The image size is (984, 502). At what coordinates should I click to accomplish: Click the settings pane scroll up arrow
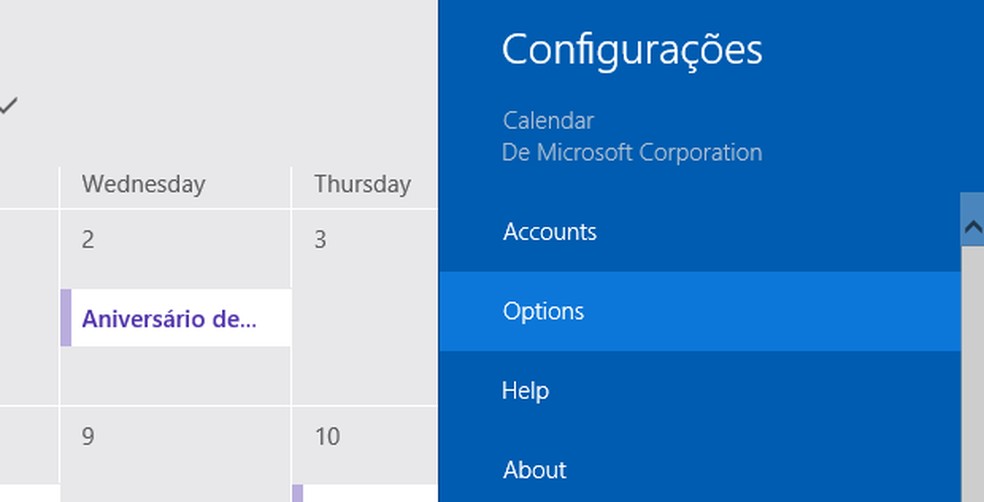(x=972, y=227)
